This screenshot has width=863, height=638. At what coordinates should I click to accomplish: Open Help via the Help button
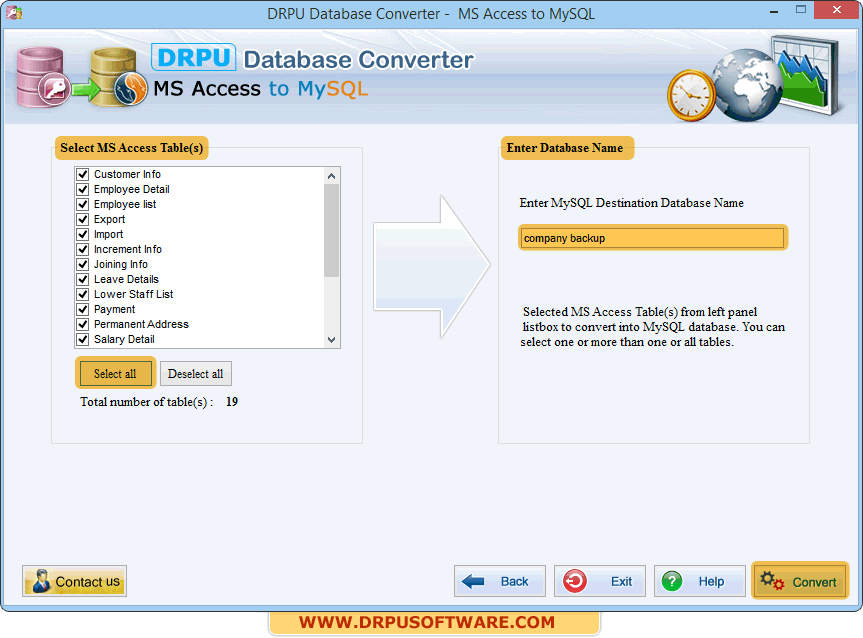click(x=700, y=581)
